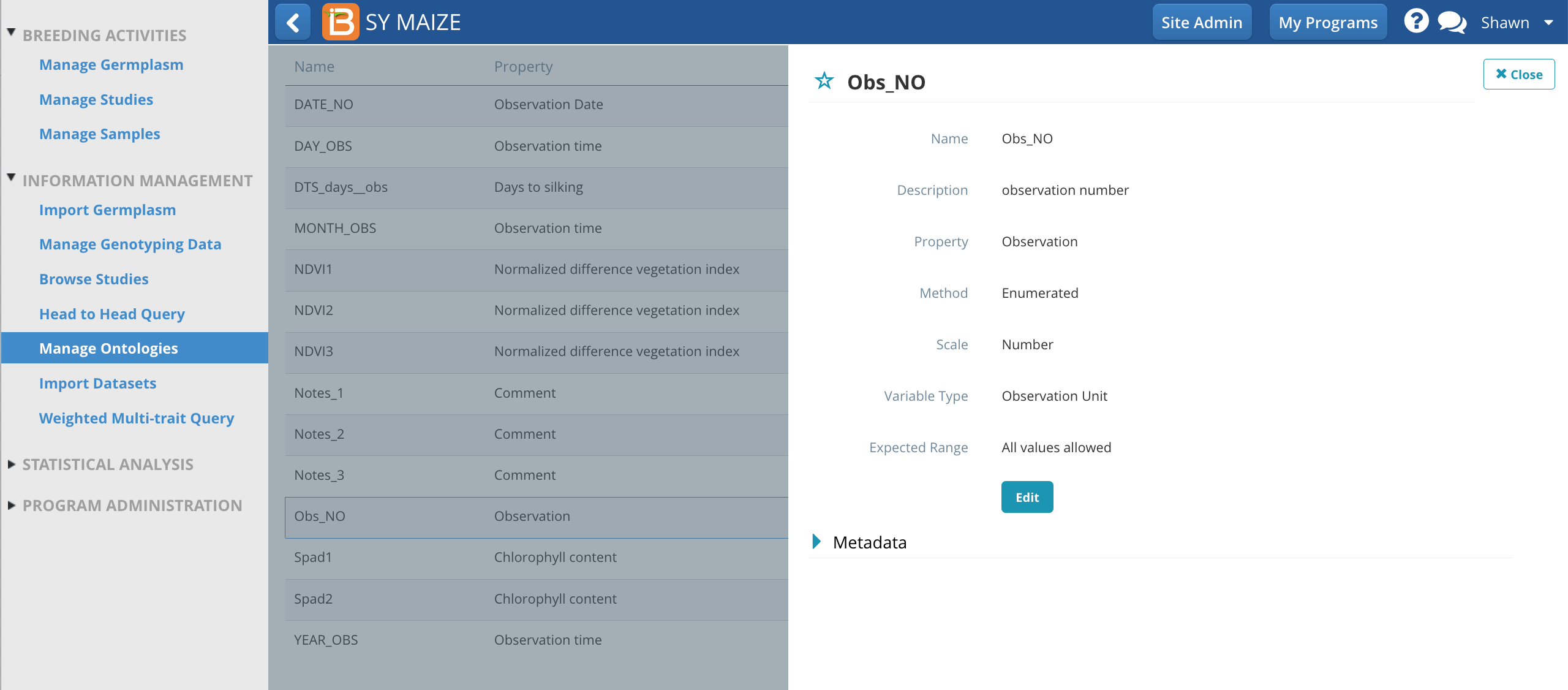Click the Property column header
The height and width of the screenshot is (690, 1568).
(x=524, y=67)
